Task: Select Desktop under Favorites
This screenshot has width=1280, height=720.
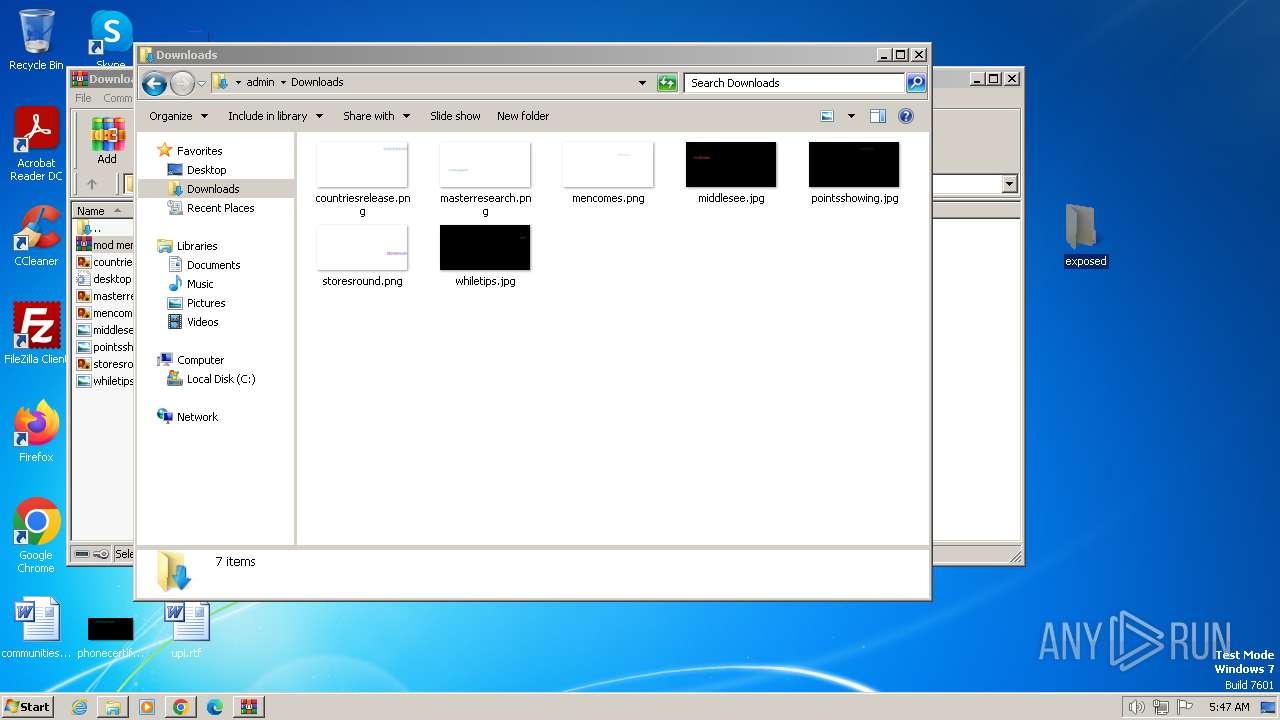Action: pos(206,170)
